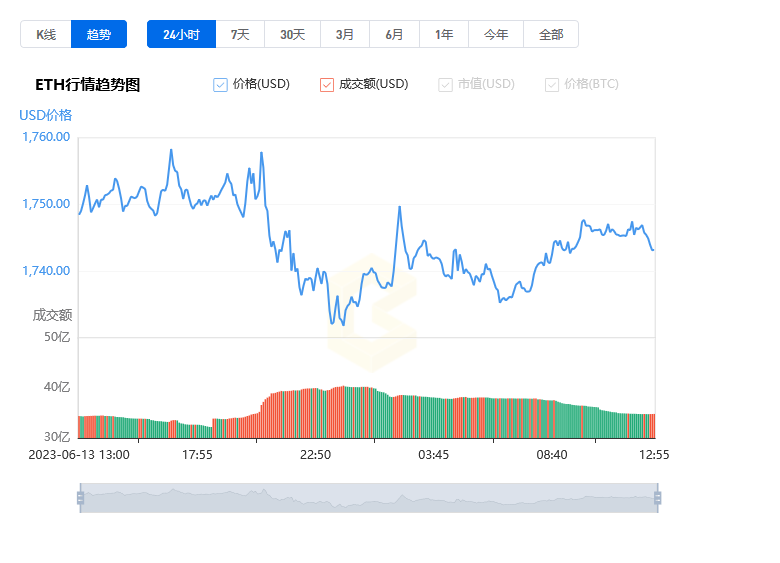The width and height of the screenshot is (780, 563).
Task: Select the 1年 time range
Action: [444, 34]
